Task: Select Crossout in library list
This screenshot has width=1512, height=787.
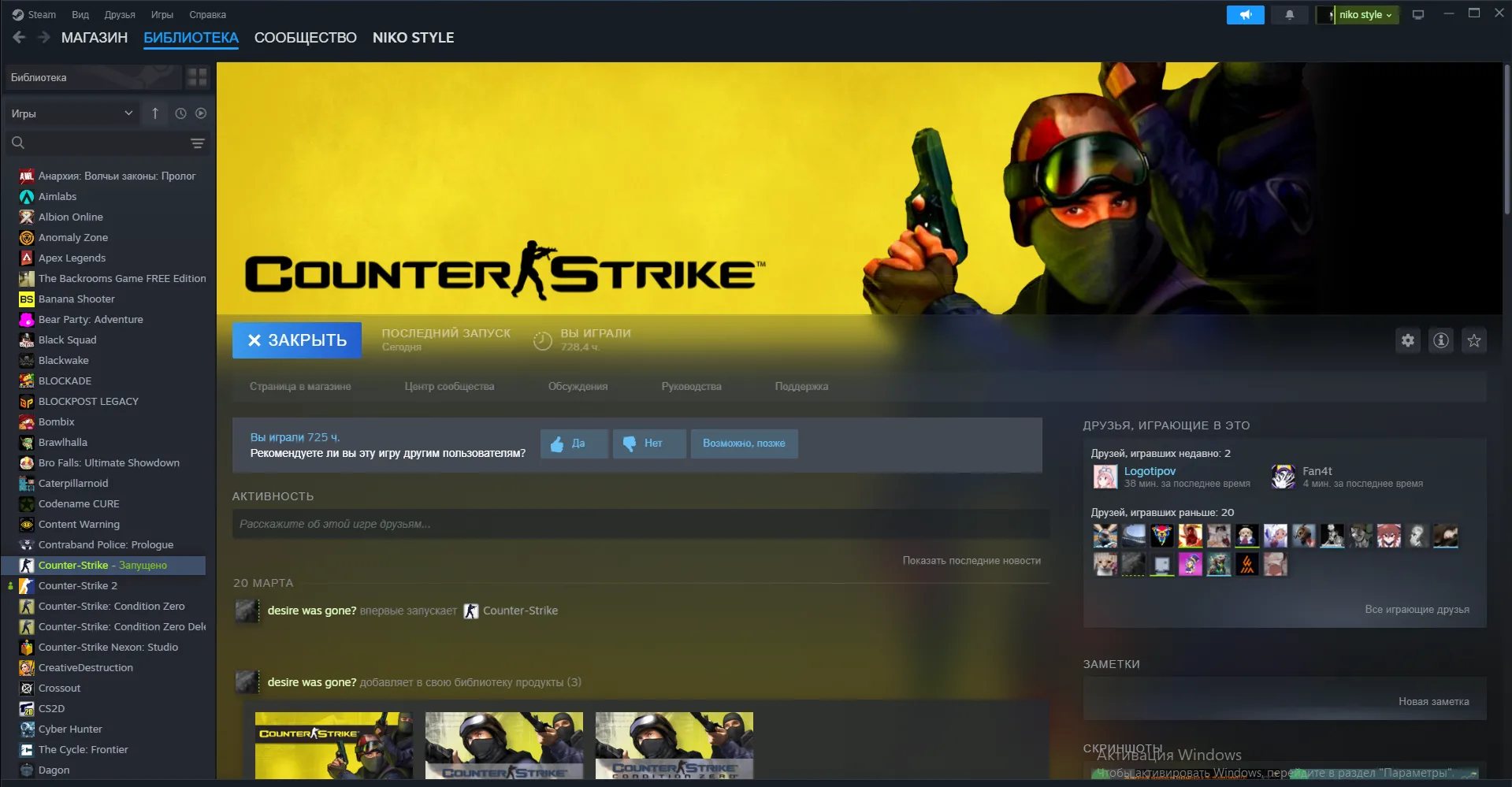Action: (60, 689)
